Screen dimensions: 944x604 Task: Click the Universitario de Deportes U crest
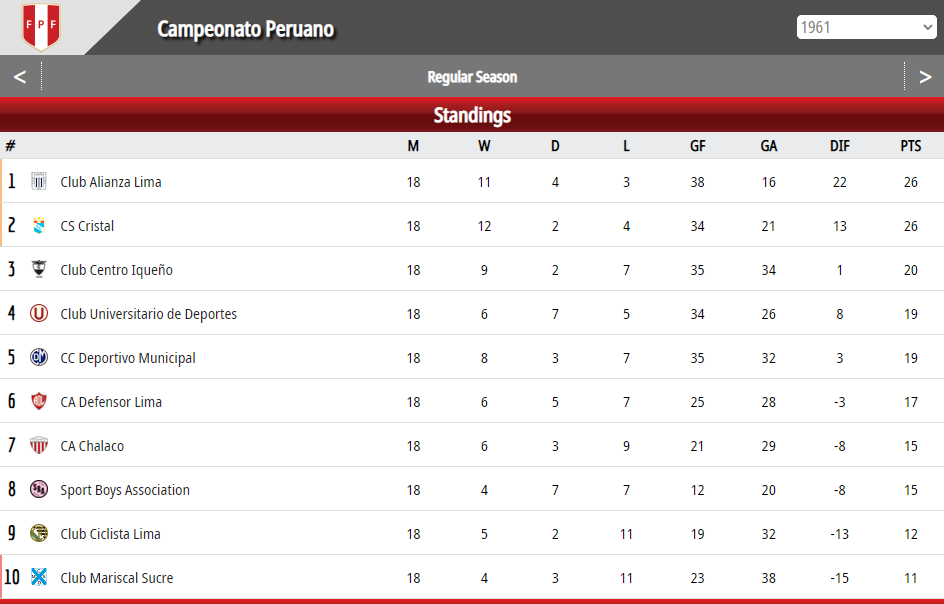pos(39,313)
